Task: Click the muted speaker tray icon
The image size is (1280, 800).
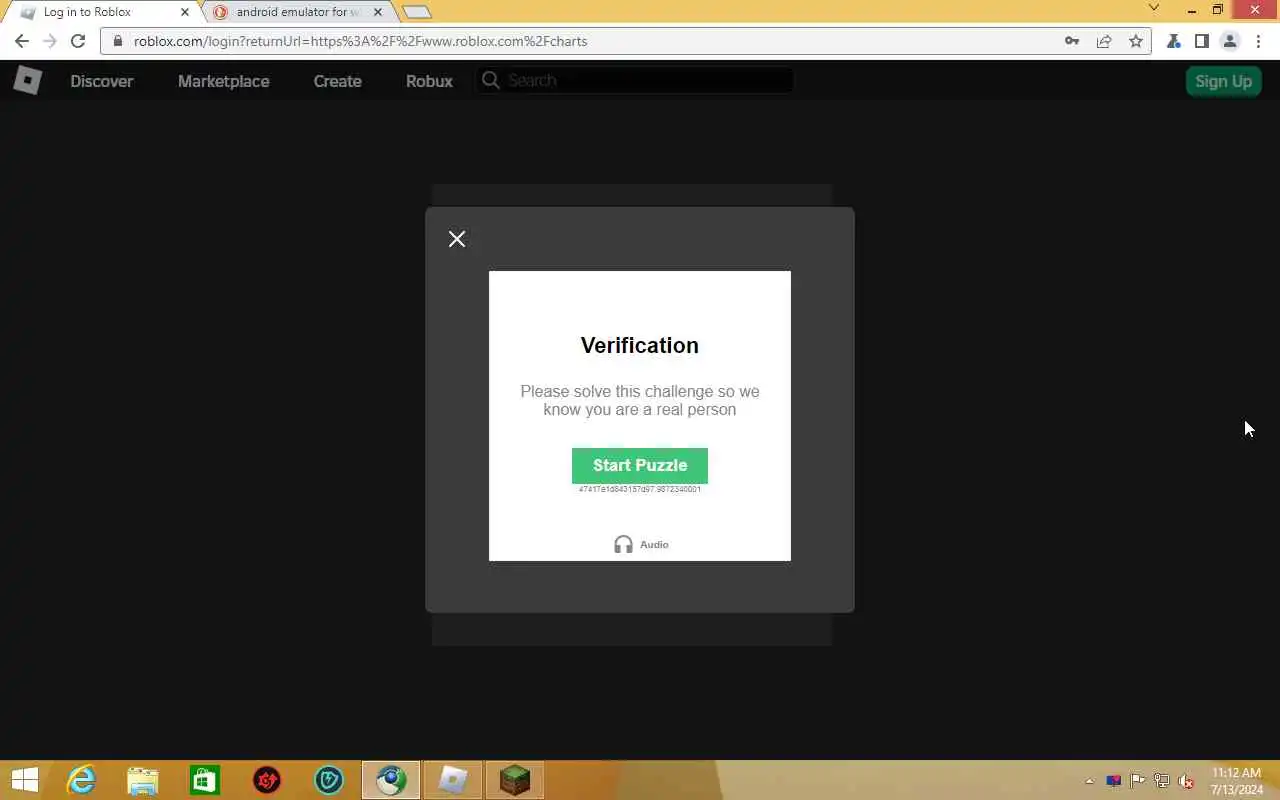Action: 1186,781
